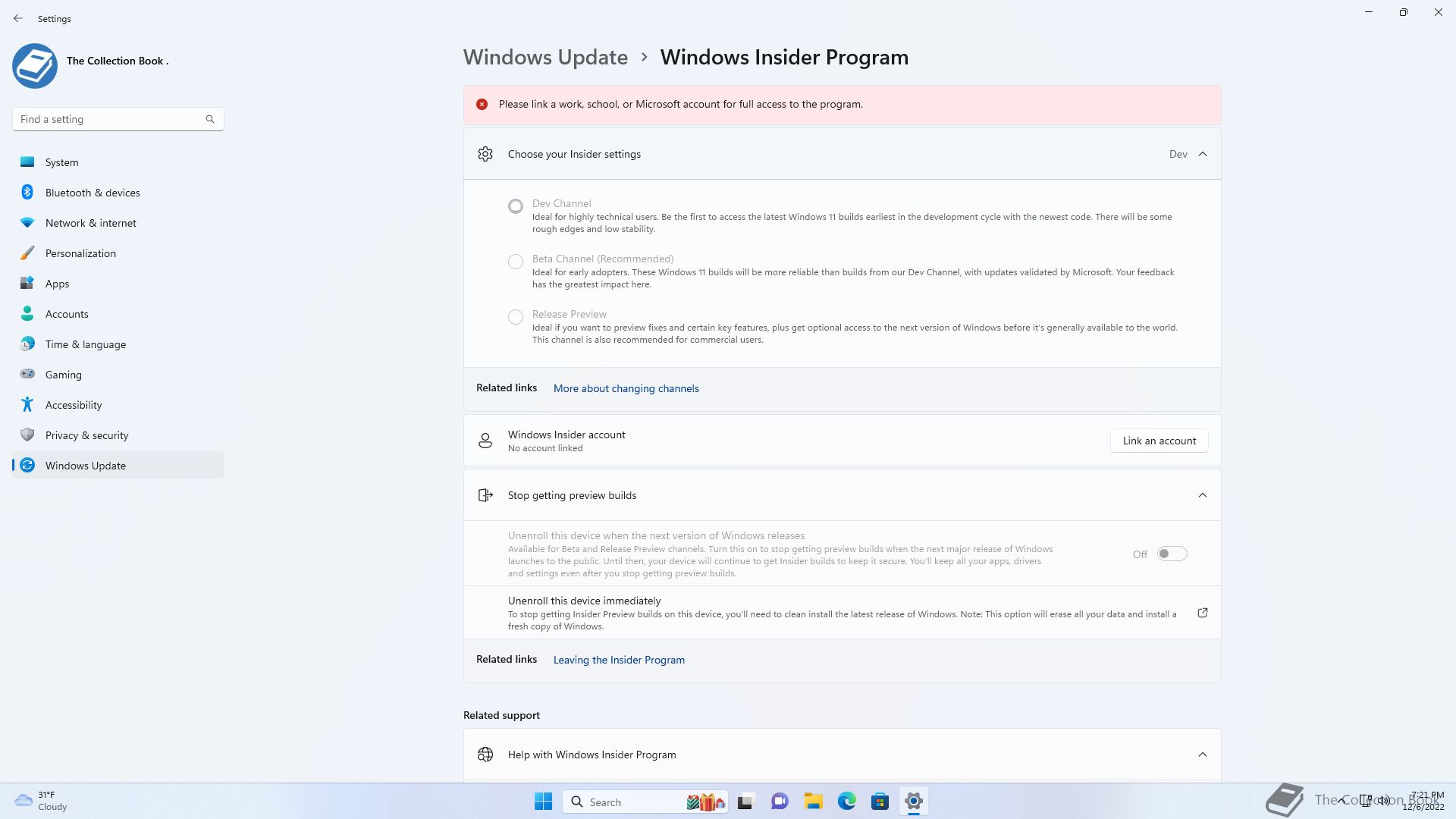Open Personalization settings
This screenshot has height=819, width=1456.
[118, 253]
